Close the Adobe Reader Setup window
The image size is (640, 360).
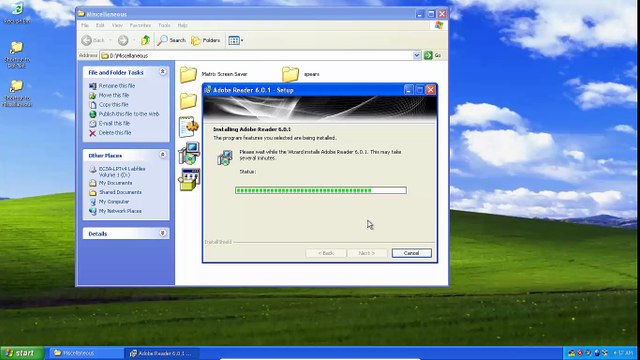pyautogui.click(x=431, y=90)
